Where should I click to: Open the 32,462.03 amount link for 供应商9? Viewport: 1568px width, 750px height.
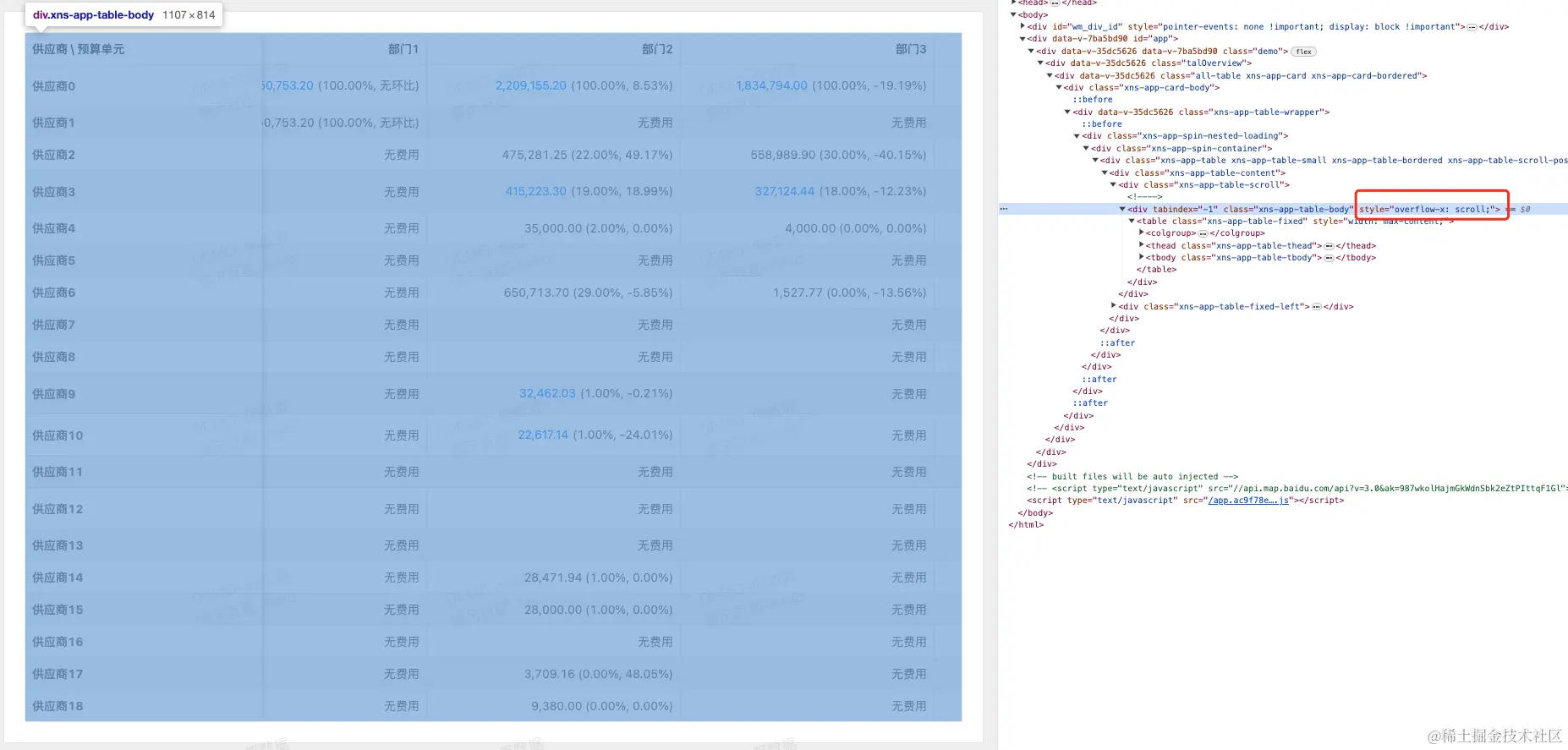coord(547,393)
